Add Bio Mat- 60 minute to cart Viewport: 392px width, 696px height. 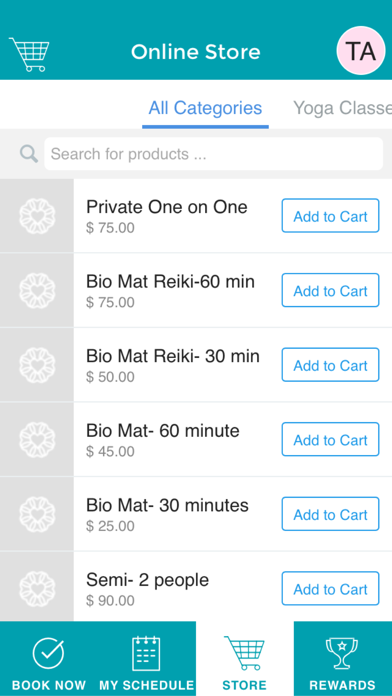pos(331,439)
